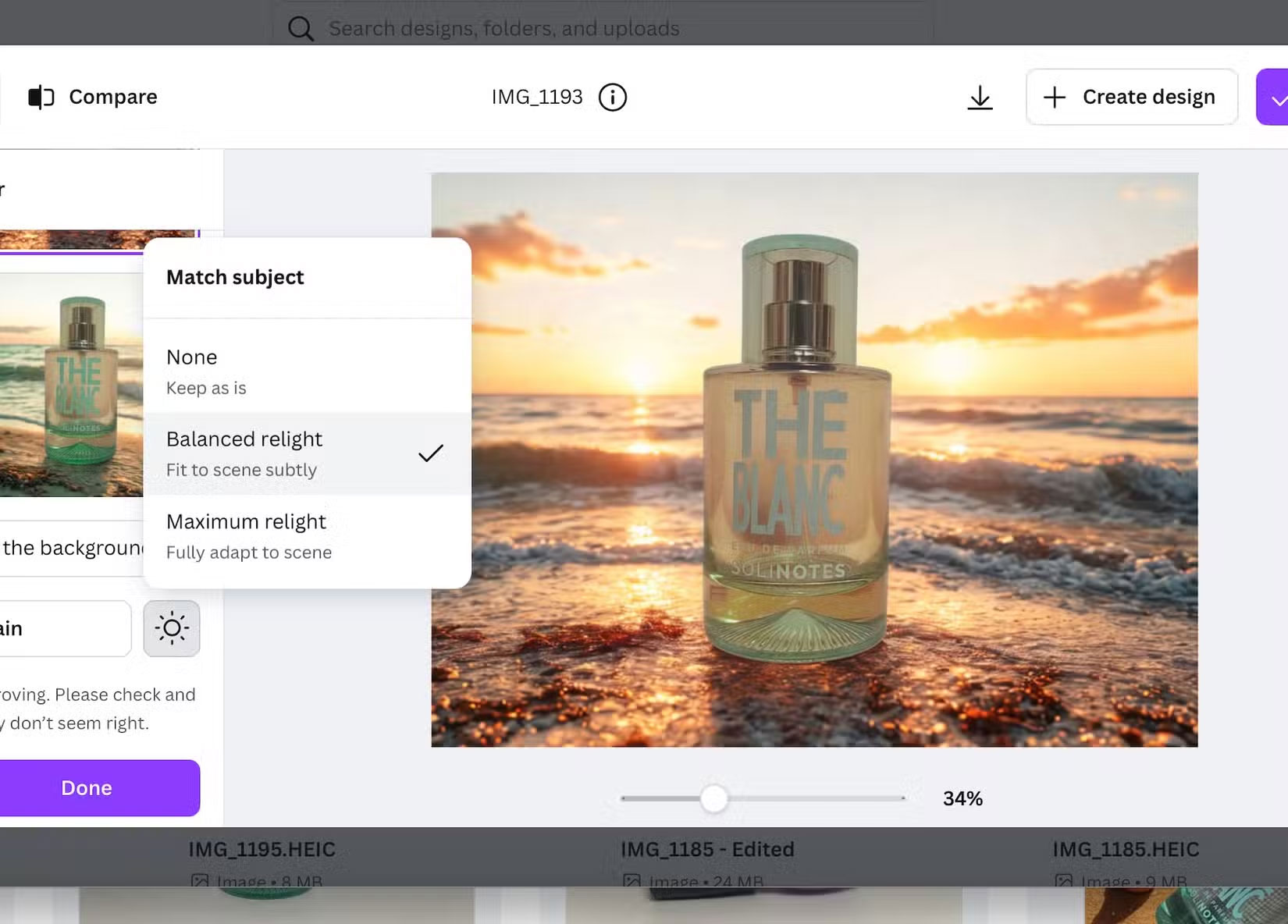The image size is (1288, 924).
Task: Open the Match subject options panel
Action: coord(234,277)
